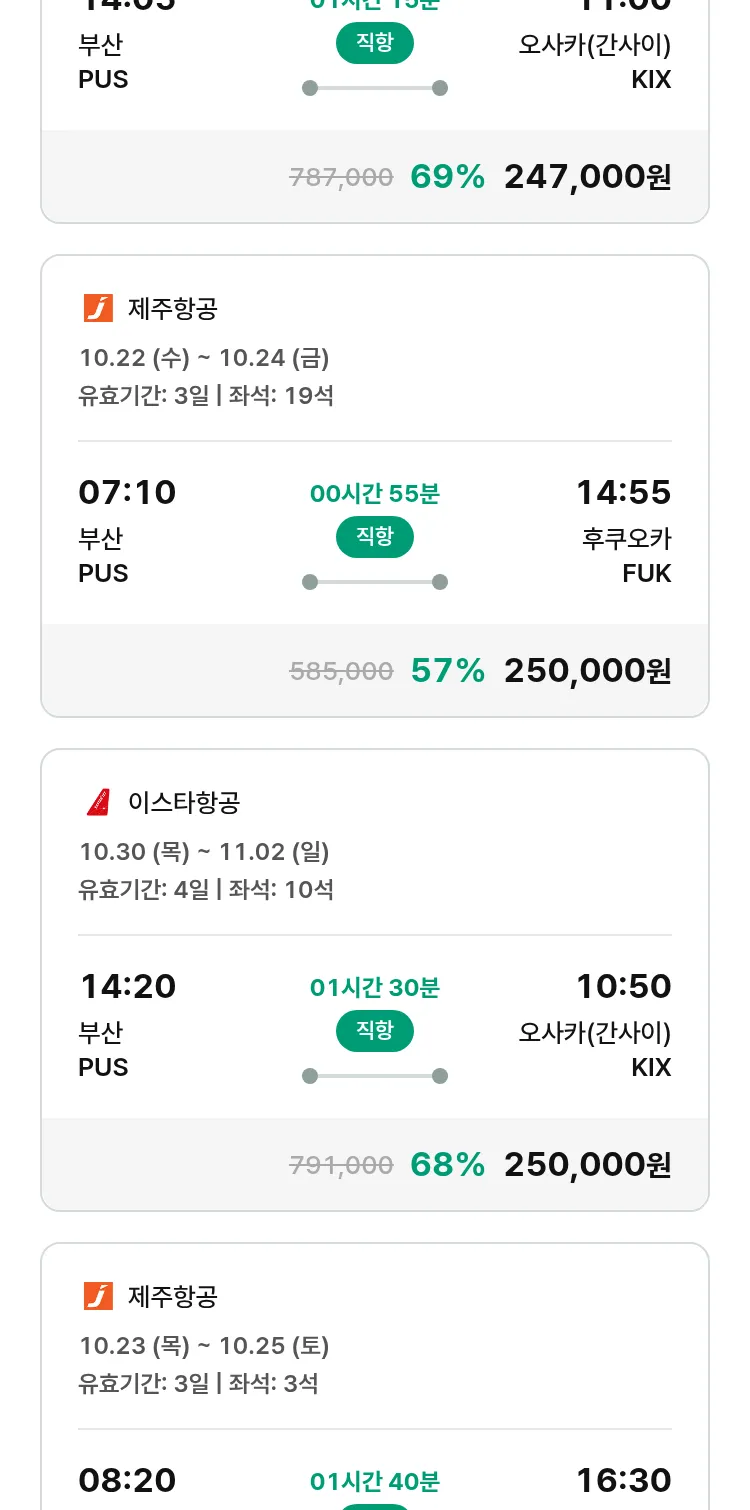Click the 후쿠오카 FUK arrival destination
Image resolution: width=750 pixels, height=1510 pixels.
click(x=627, y=555)
